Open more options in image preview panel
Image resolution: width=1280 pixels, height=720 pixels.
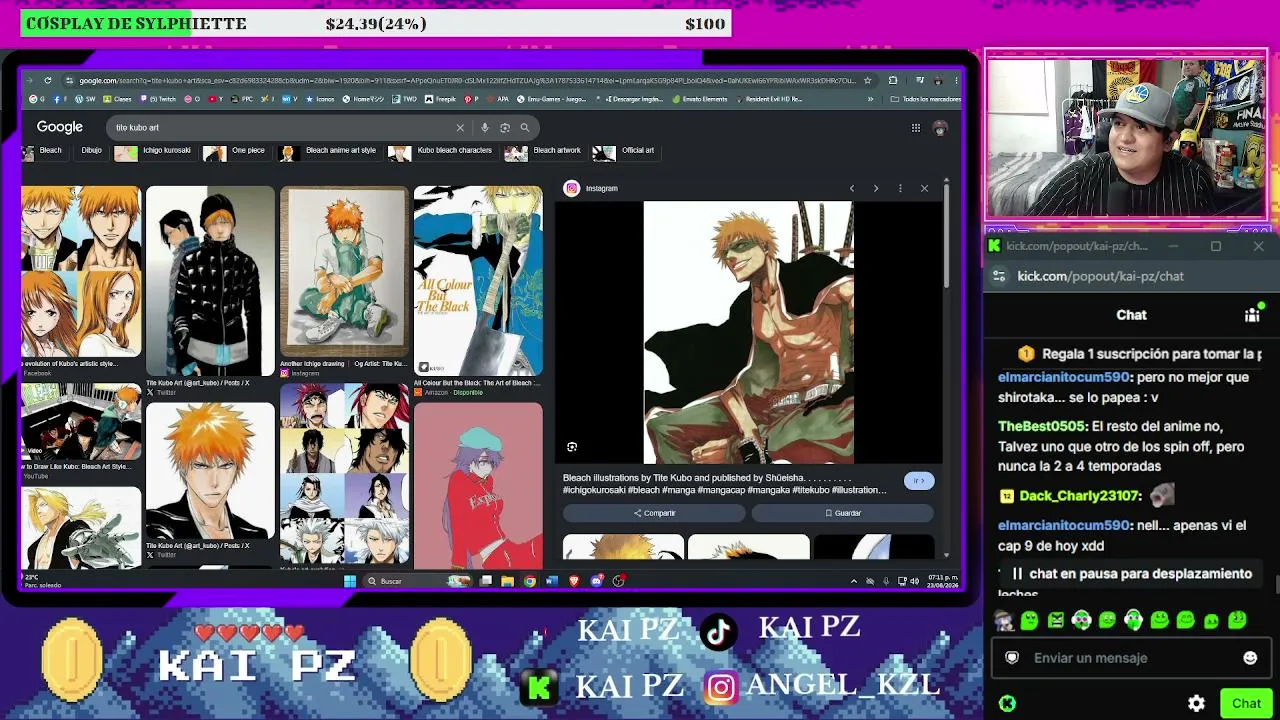pyautogui.click(x=900, y=188)
